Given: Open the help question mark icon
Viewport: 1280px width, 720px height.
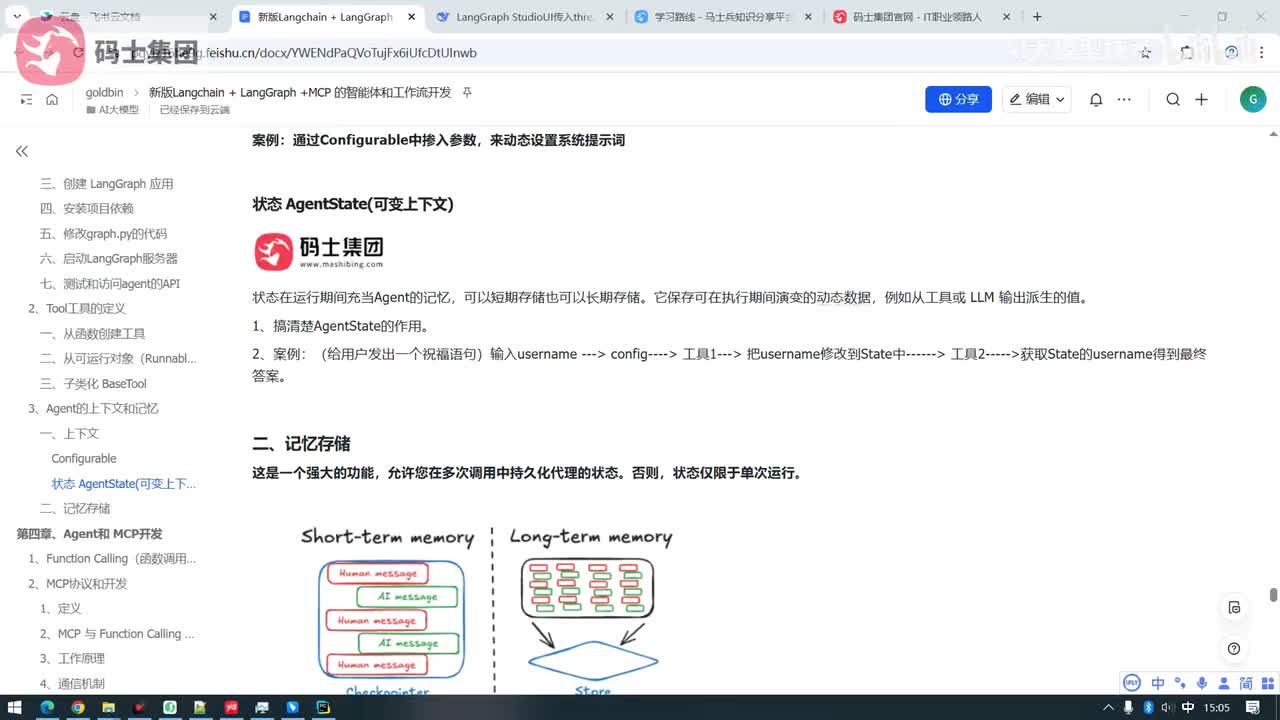Looking at the screenshot, I should pos(1234,648).
